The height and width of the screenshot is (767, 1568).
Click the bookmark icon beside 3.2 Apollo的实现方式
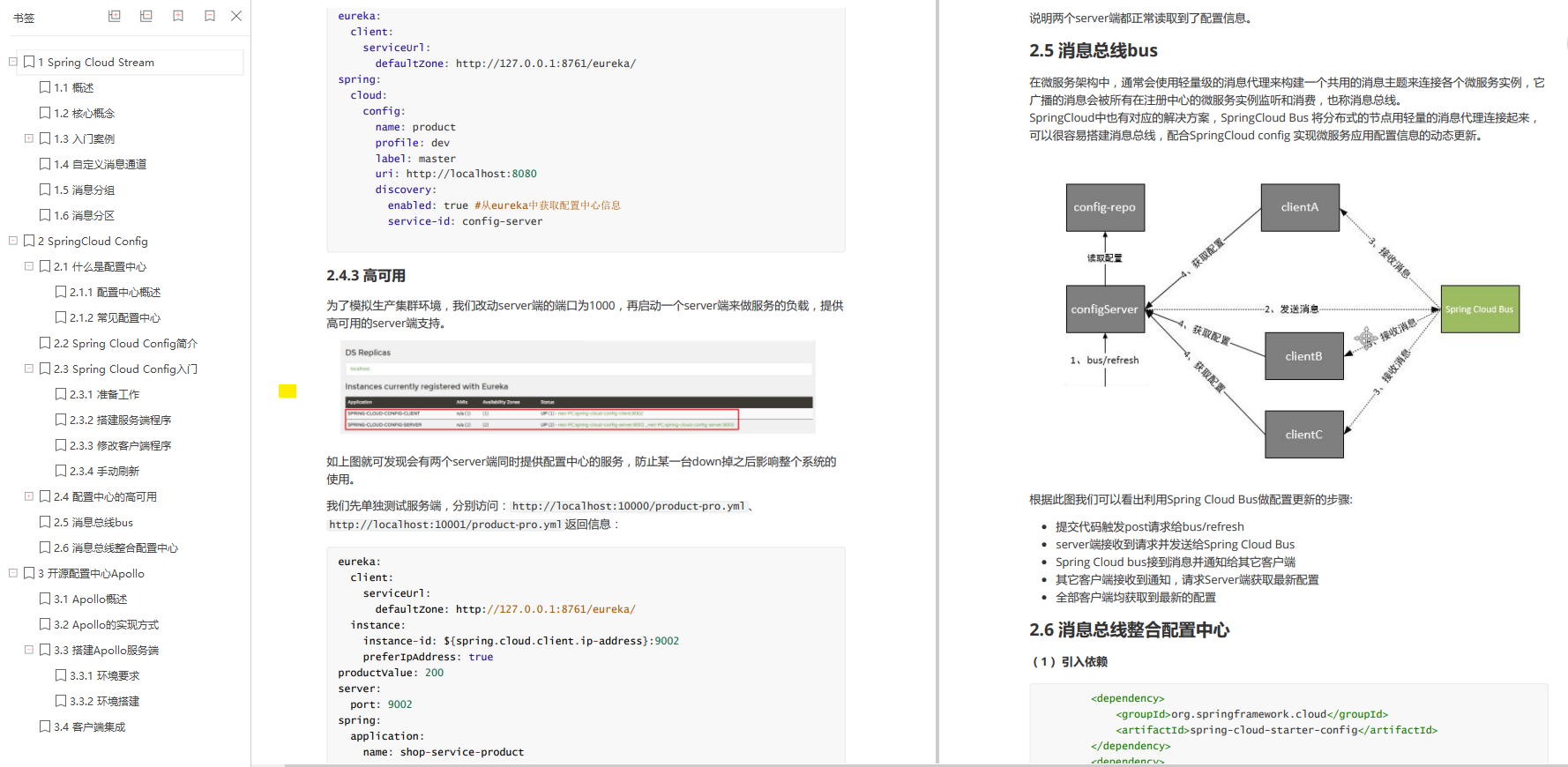coord(45,624)
